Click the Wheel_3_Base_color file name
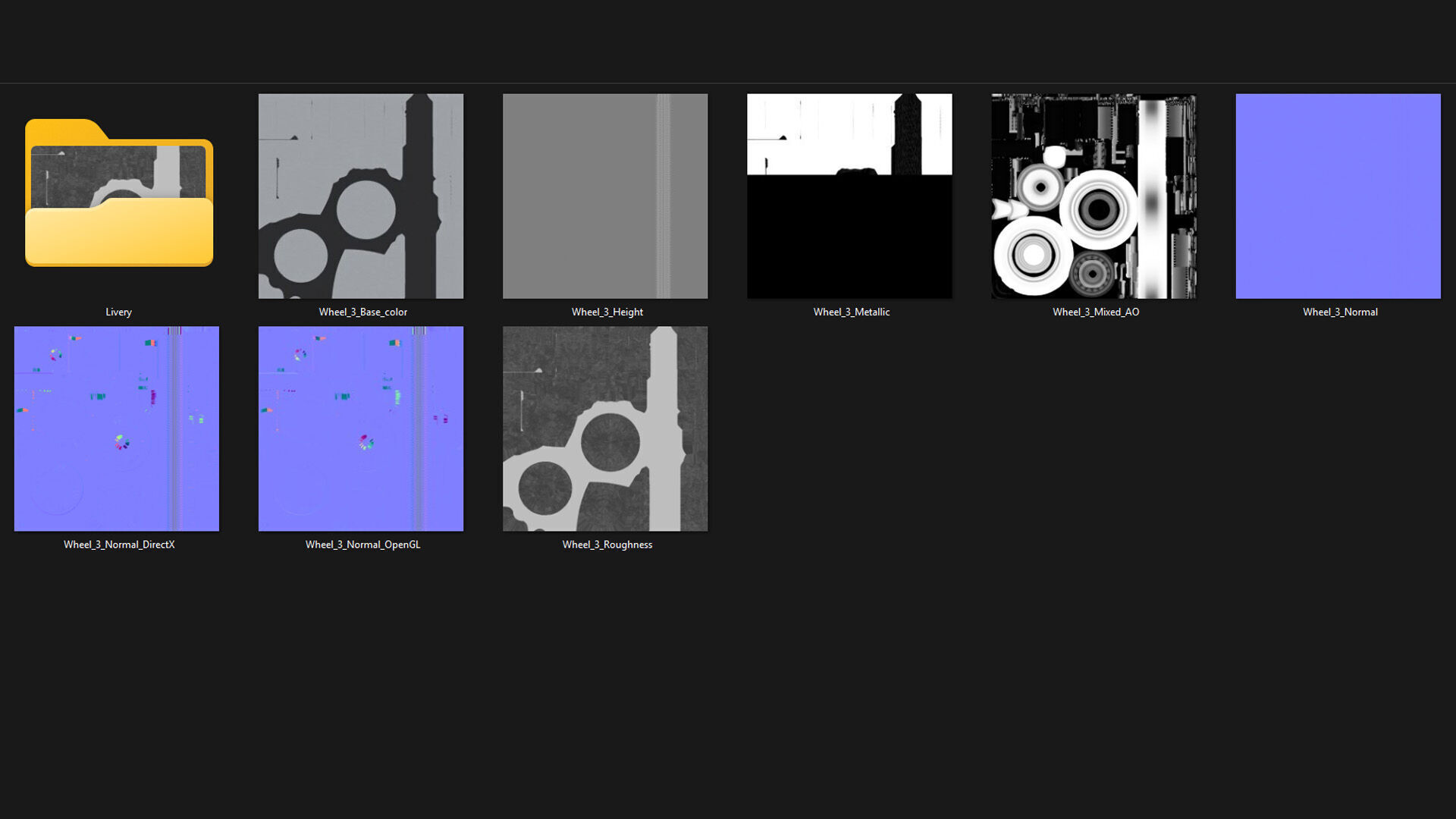 click(362, 312)
